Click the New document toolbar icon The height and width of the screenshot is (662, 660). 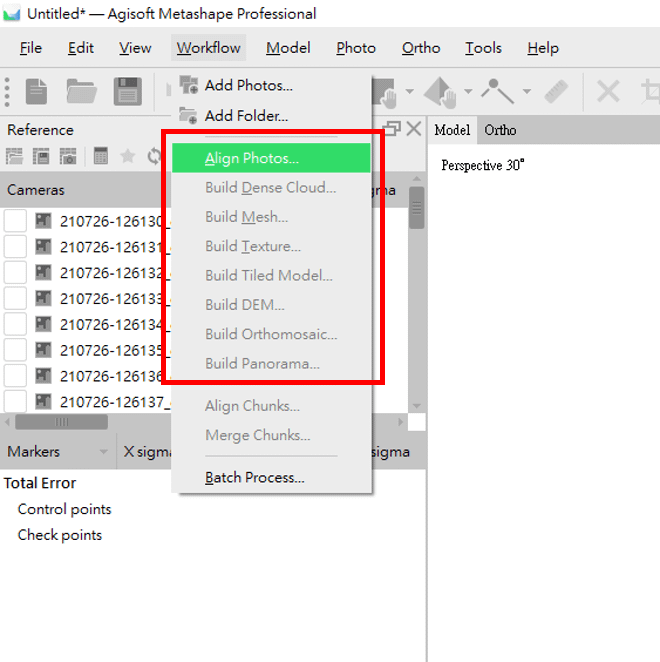pos(36,91)
